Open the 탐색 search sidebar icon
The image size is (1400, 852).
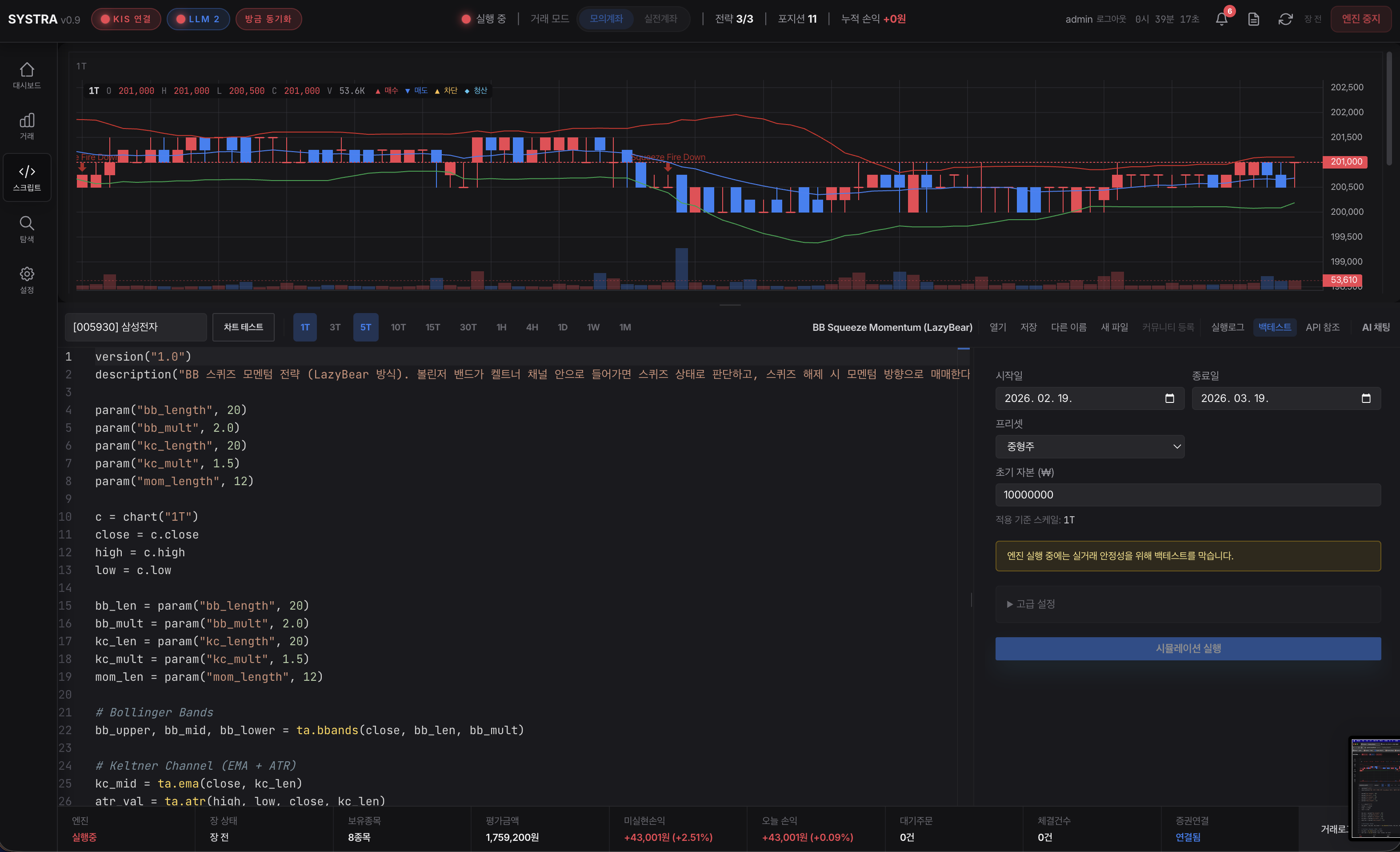pos(27,229)
